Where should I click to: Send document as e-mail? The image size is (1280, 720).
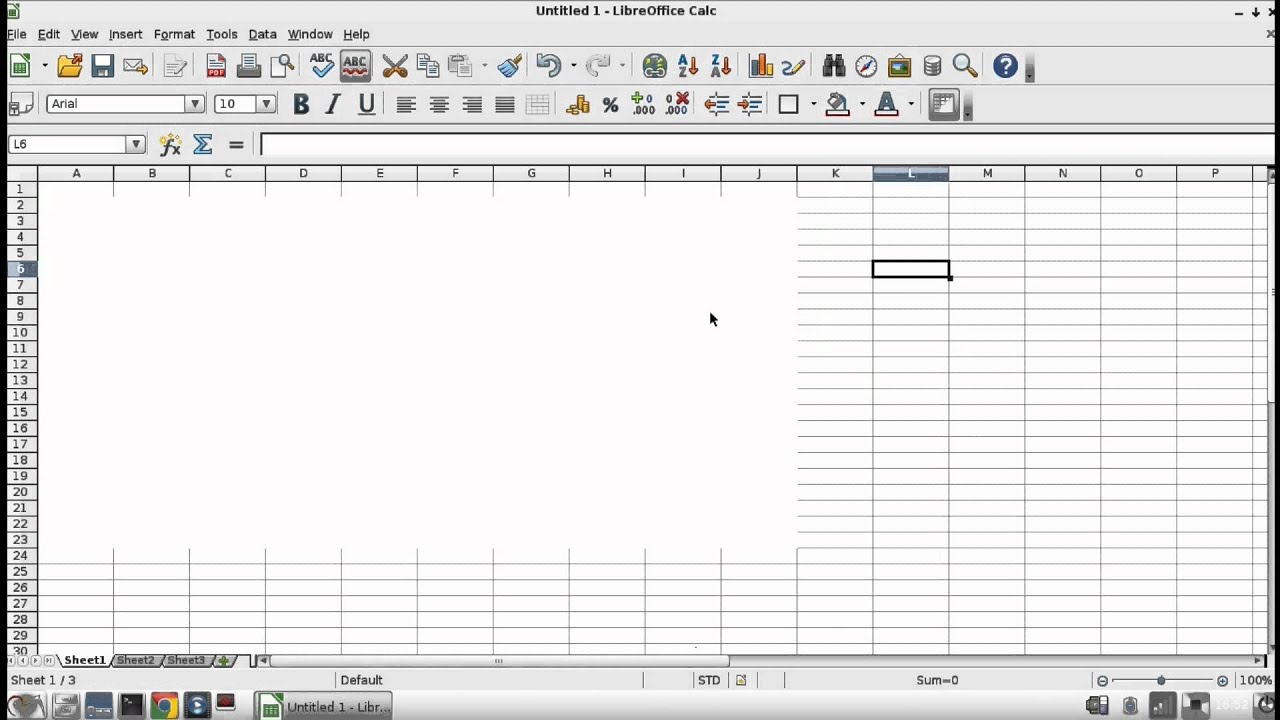(x=135, y=66)
